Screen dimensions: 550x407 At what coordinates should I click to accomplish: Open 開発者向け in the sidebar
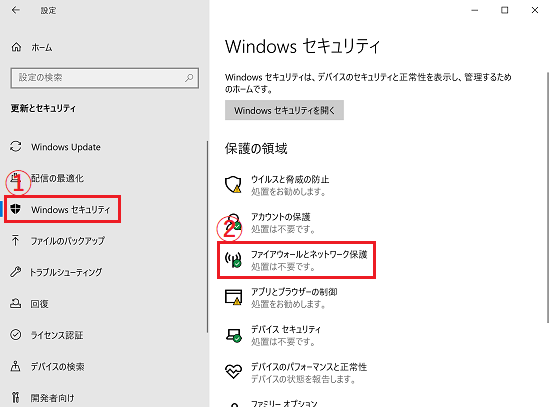click(53, 398)
